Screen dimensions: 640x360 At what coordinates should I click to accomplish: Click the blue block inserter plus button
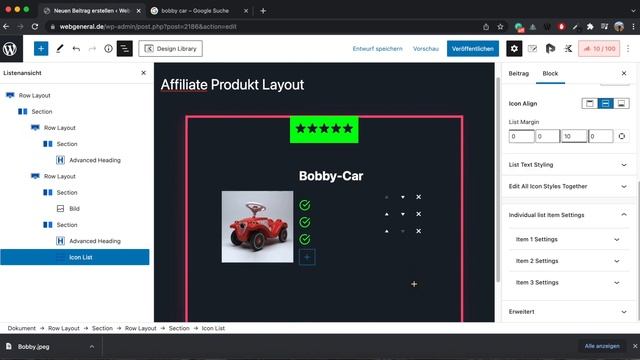[41, 49]
